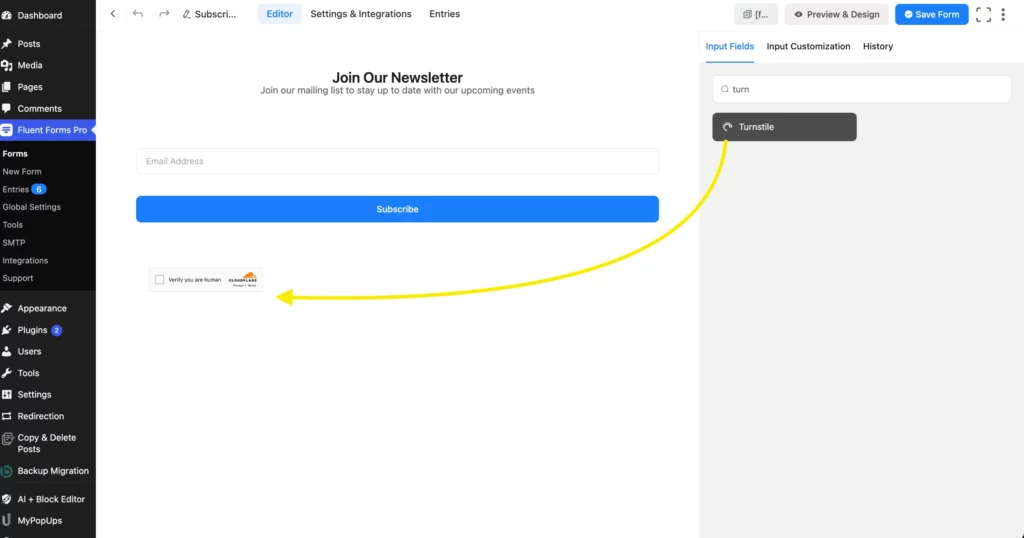1024x538 pixels.
Task: Click the MyPopUps icon
Action: point(7,520)
